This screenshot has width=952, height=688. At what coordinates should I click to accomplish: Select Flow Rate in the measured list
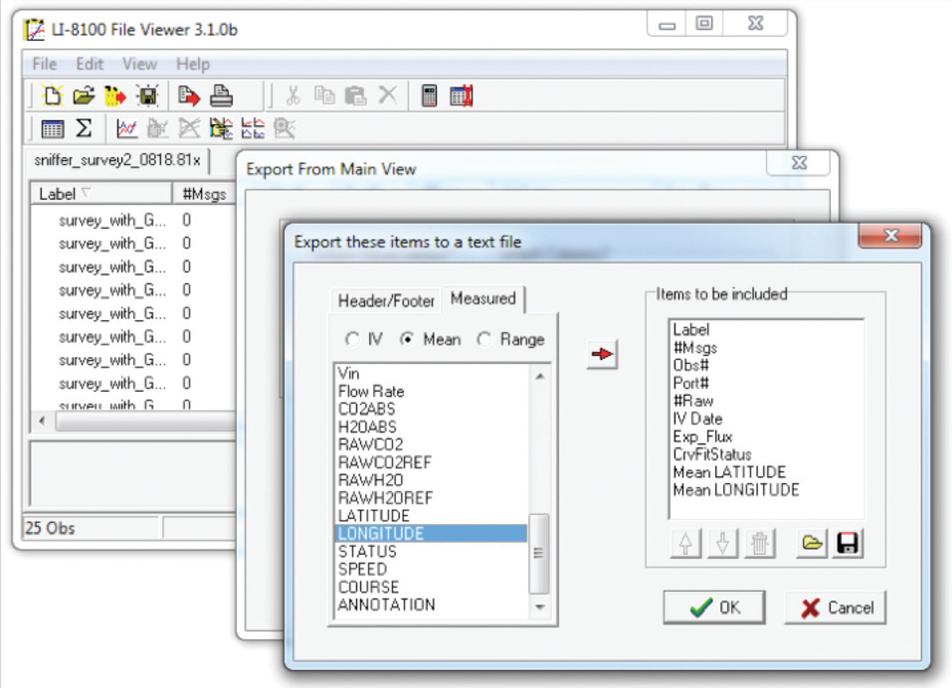(x=431, y=392)
